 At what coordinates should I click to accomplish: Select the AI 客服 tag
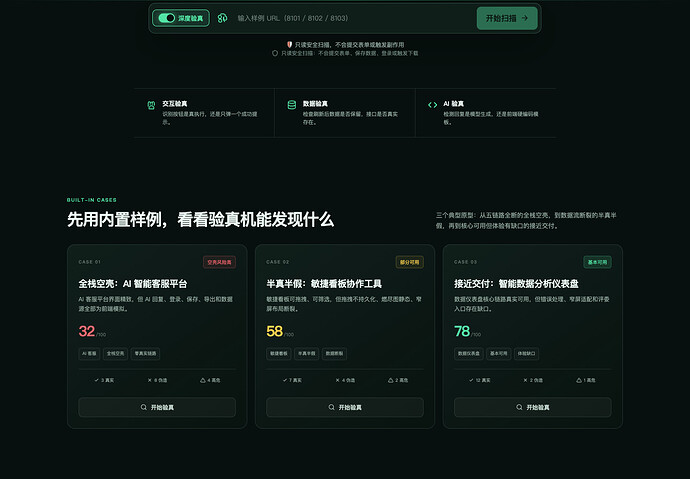point(89,354)
